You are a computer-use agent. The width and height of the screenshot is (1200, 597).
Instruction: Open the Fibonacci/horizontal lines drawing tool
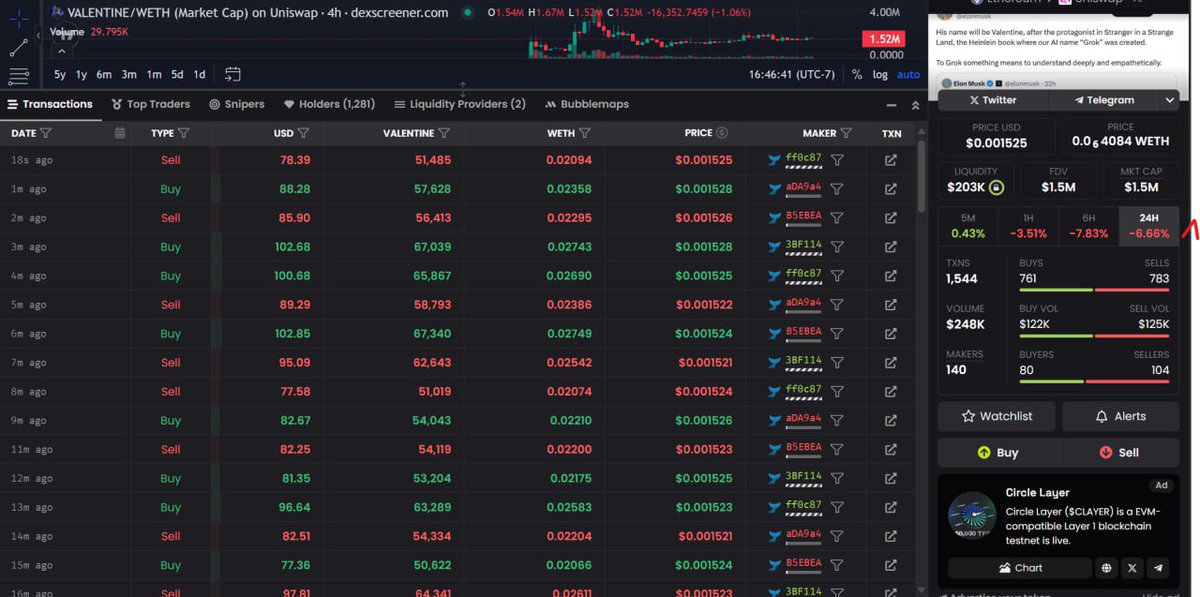pyautogui.click(x=18, y=75)
